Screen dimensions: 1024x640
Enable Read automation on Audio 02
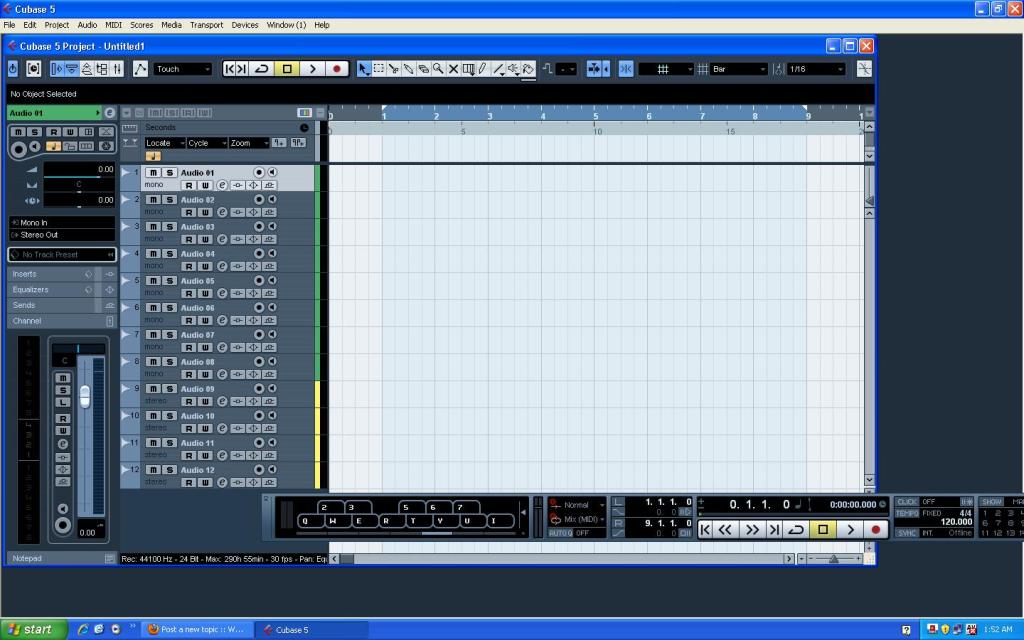[x=189, y=212]
